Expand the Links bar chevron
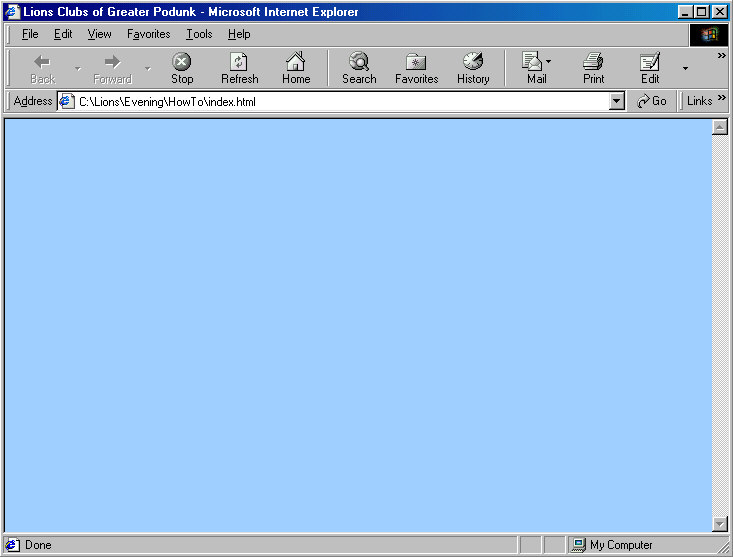The width and height of the screenshot is (733, 557). pyautogui.click(x=721, y=97)
